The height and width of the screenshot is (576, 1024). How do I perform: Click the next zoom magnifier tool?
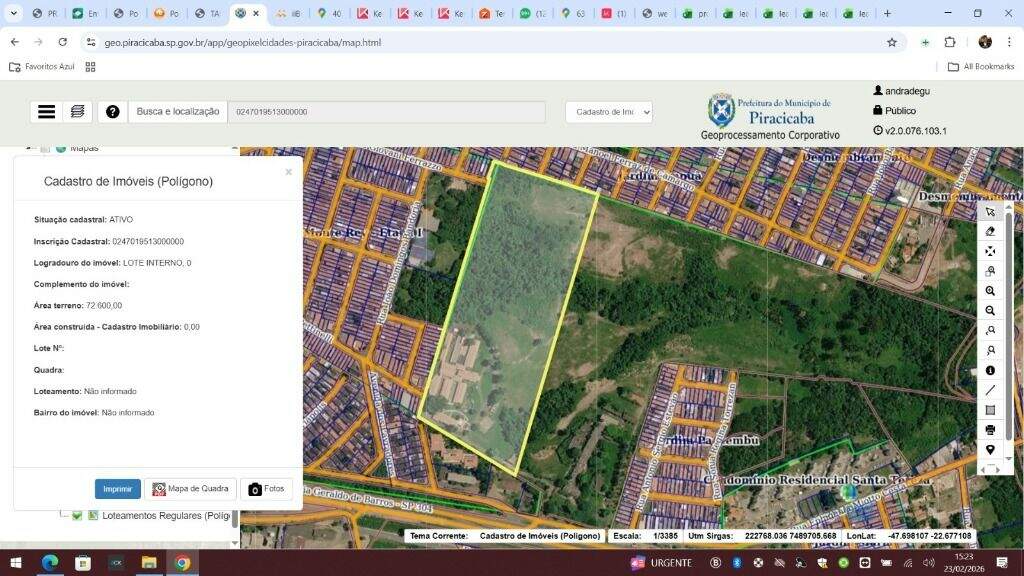[990, 351]
